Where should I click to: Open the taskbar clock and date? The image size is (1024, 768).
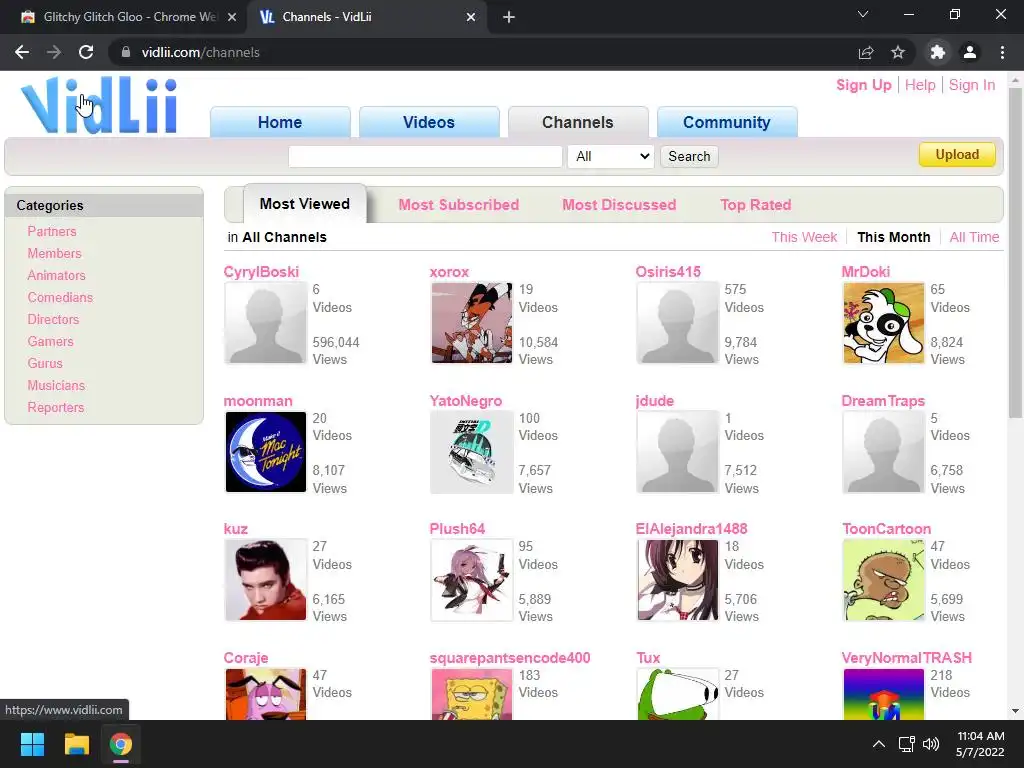(x=980, y=744)
